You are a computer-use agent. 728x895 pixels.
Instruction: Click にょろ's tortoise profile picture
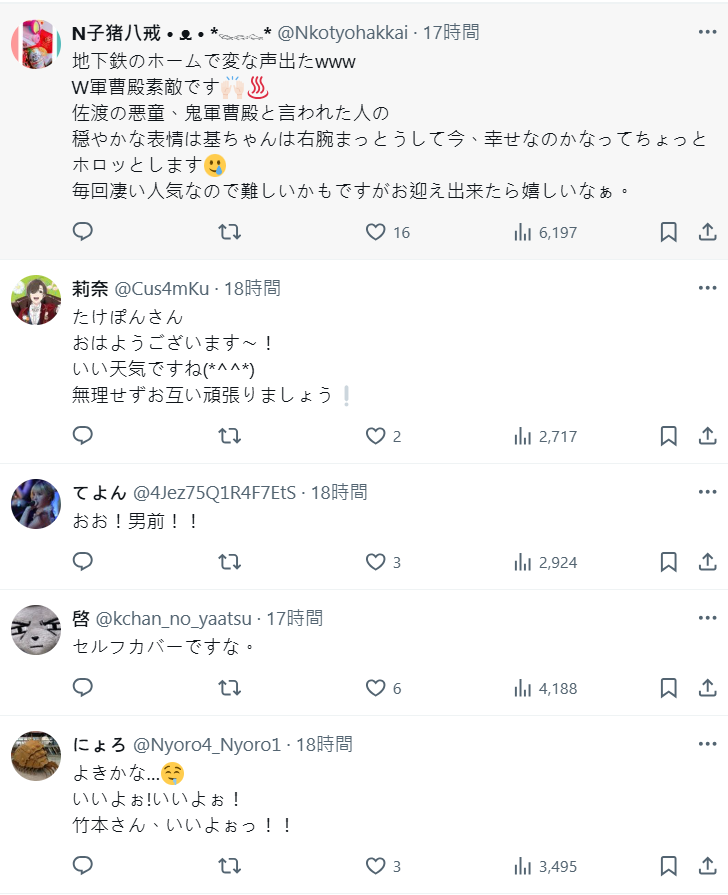click(36, 756)
